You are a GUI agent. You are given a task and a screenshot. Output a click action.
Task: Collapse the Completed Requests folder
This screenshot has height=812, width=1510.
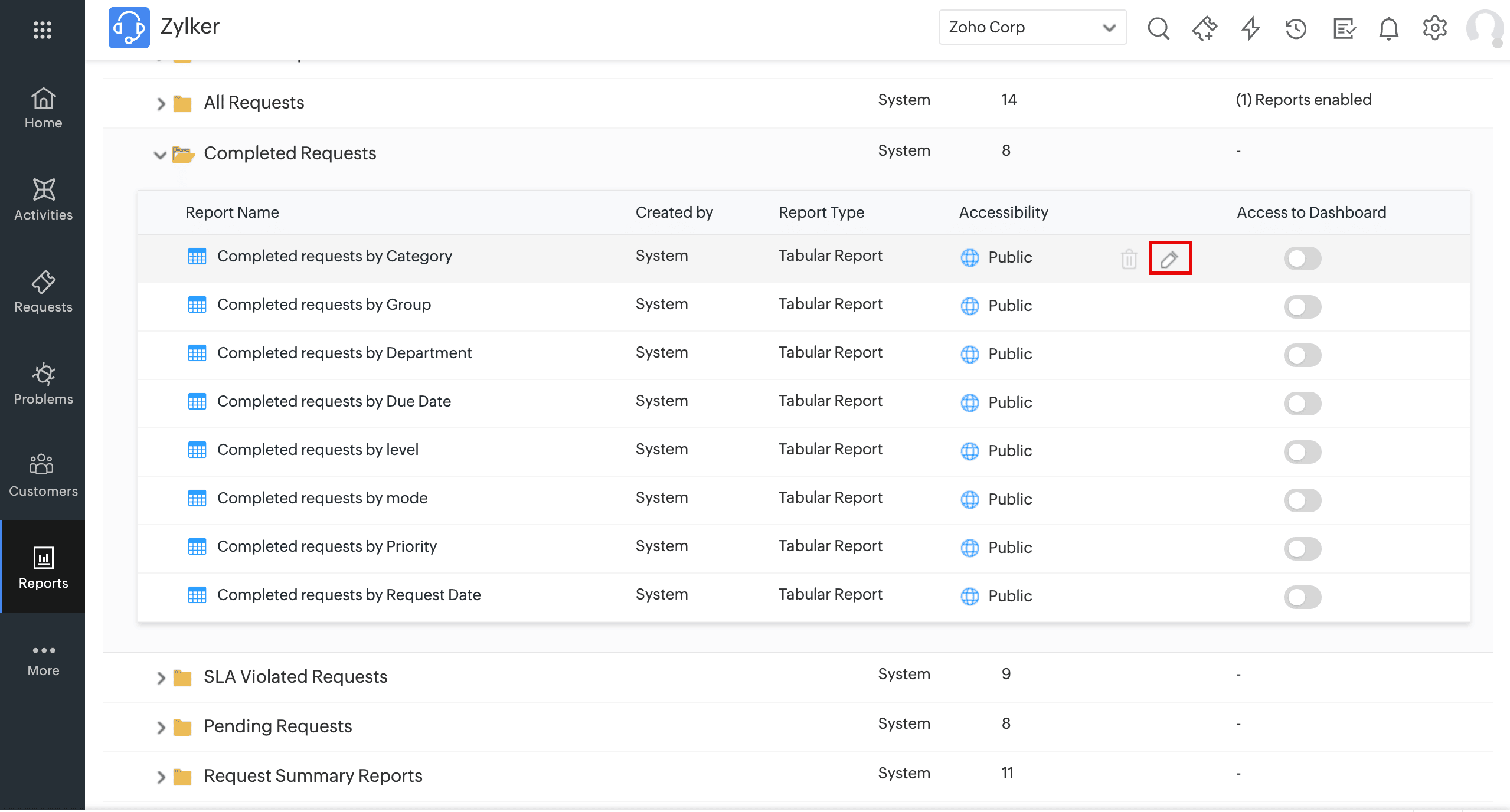[x=159, y=155]
